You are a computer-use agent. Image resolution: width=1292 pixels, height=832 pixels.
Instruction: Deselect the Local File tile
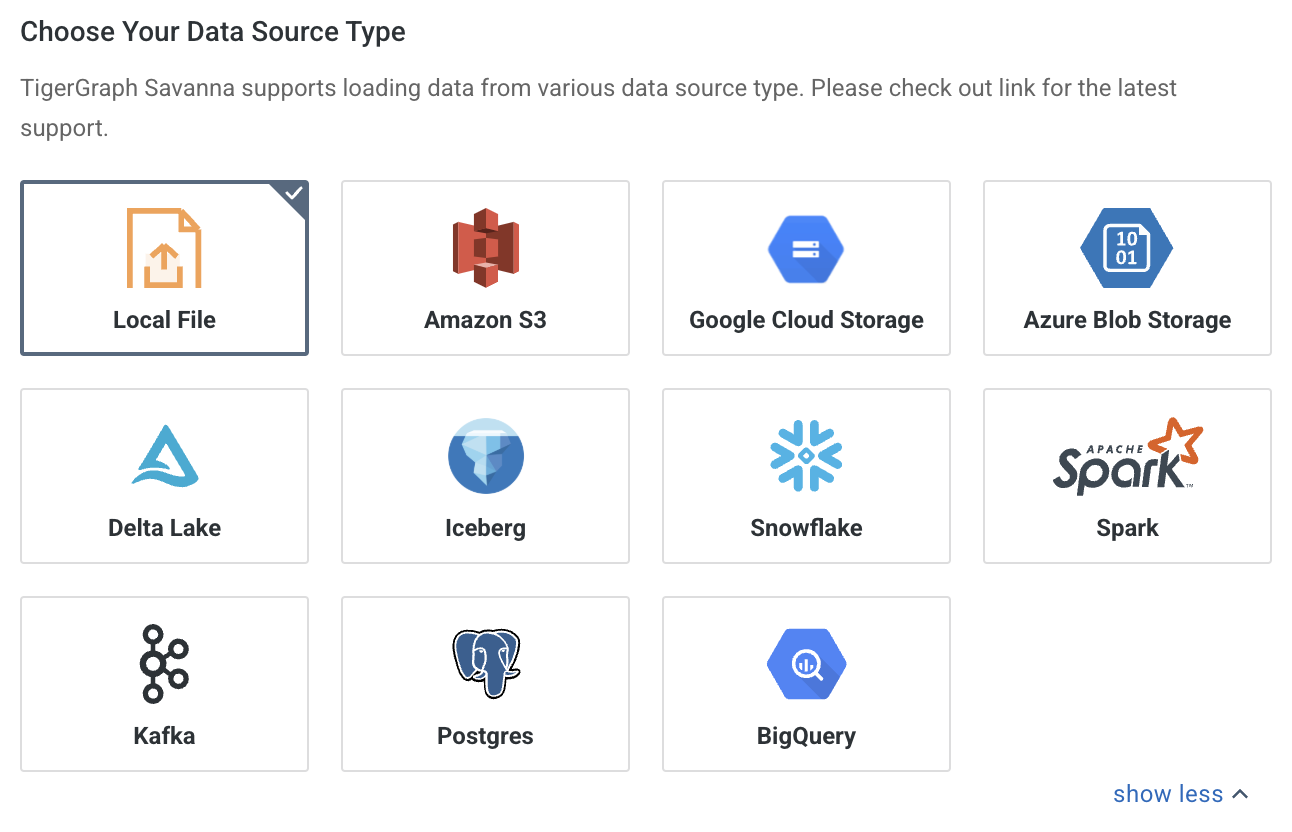tap(164, 268)
